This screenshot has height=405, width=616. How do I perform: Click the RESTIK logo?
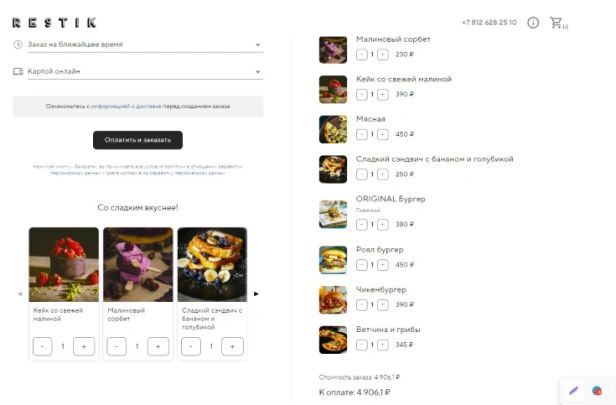point(54,22)
